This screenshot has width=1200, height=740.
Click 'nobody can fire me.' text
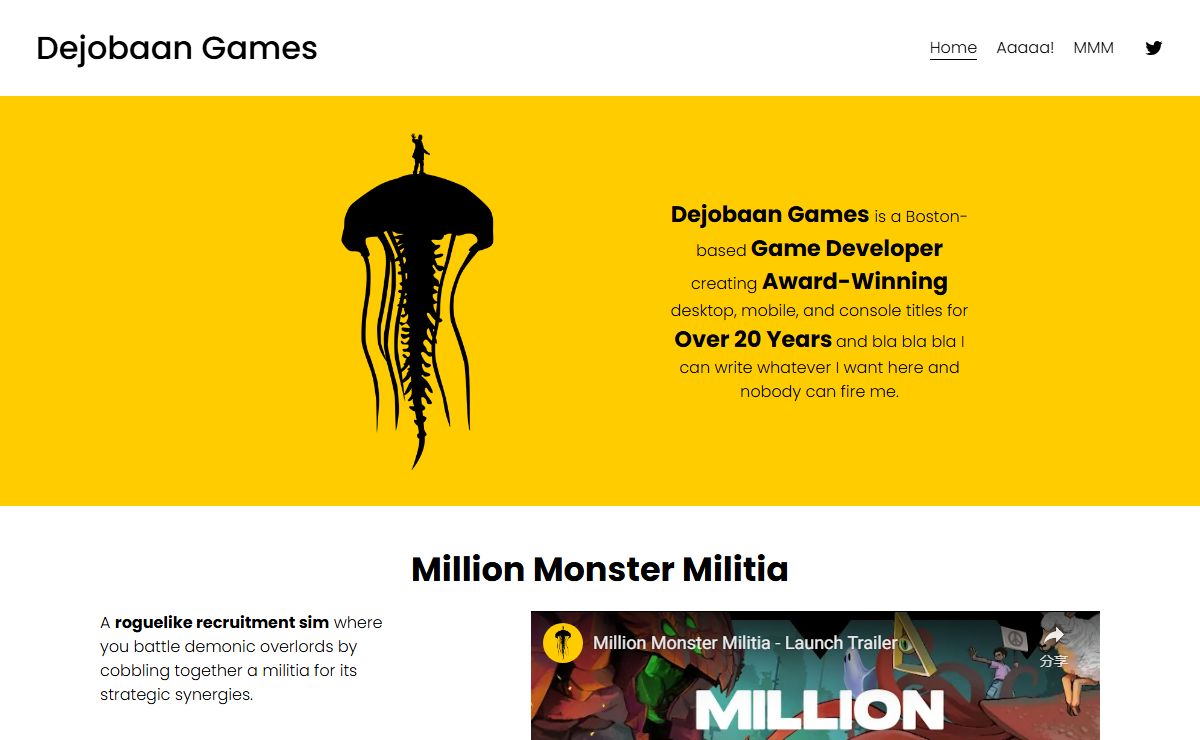[x=819, y=392]
